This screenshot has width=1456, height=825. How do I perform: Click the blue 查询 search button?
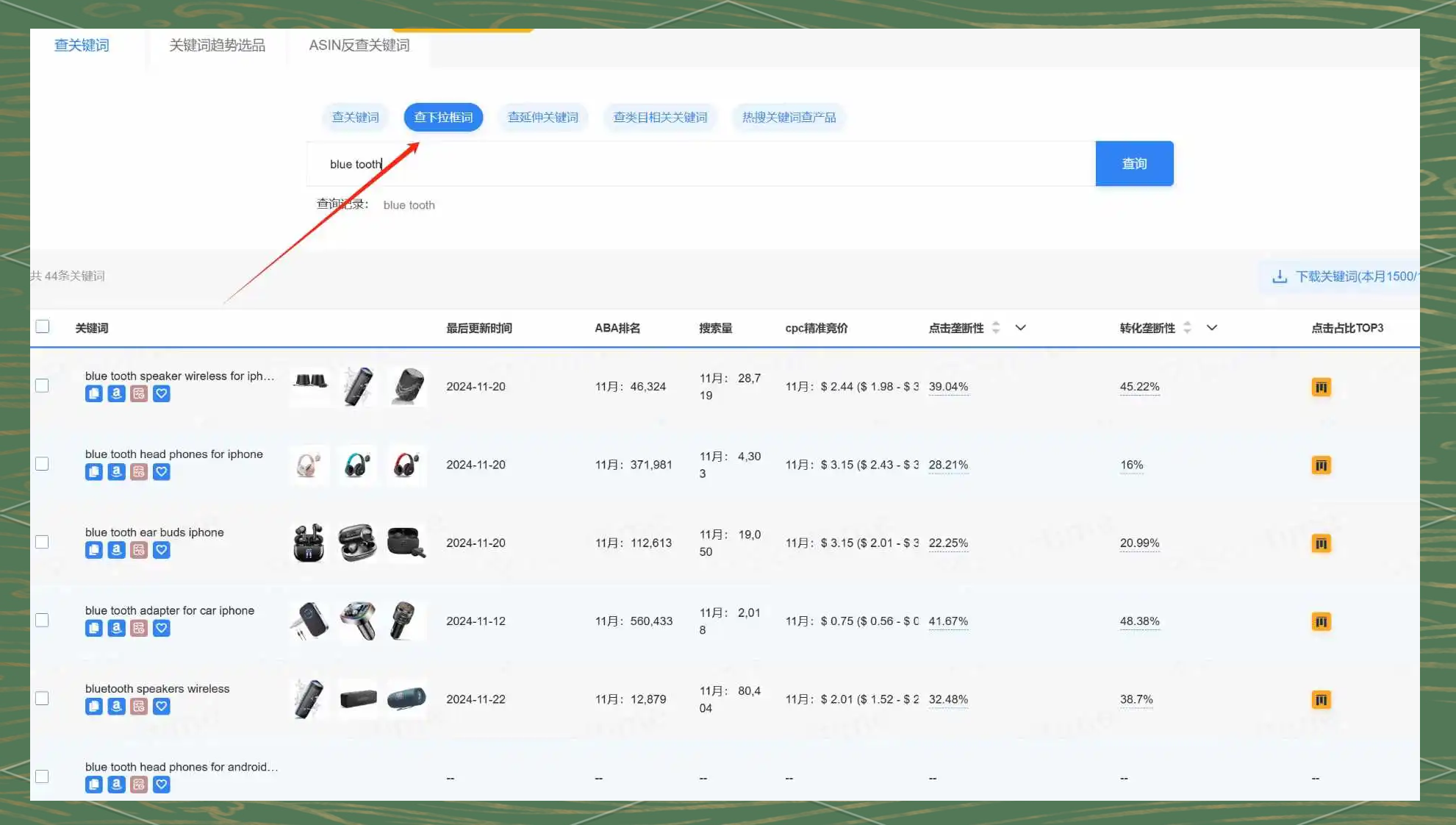tap(1134, 163)
